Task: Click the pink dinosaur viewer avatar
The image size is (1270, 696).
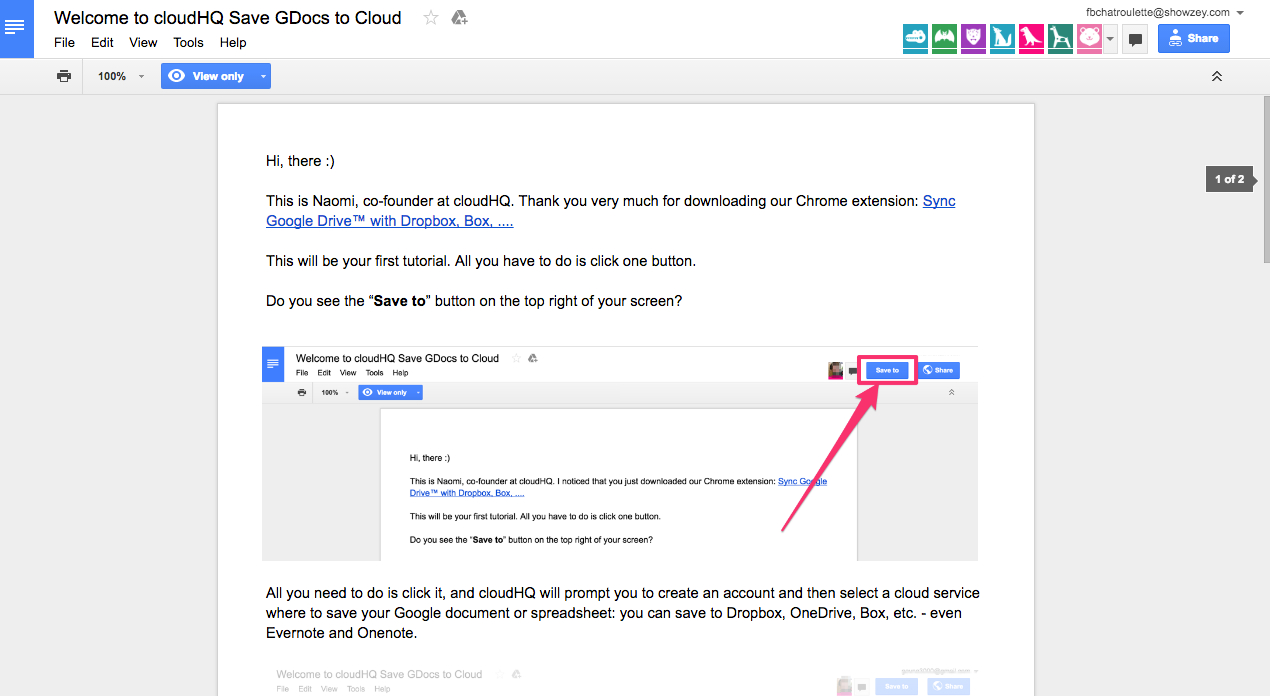Action: coord(1032,39)
